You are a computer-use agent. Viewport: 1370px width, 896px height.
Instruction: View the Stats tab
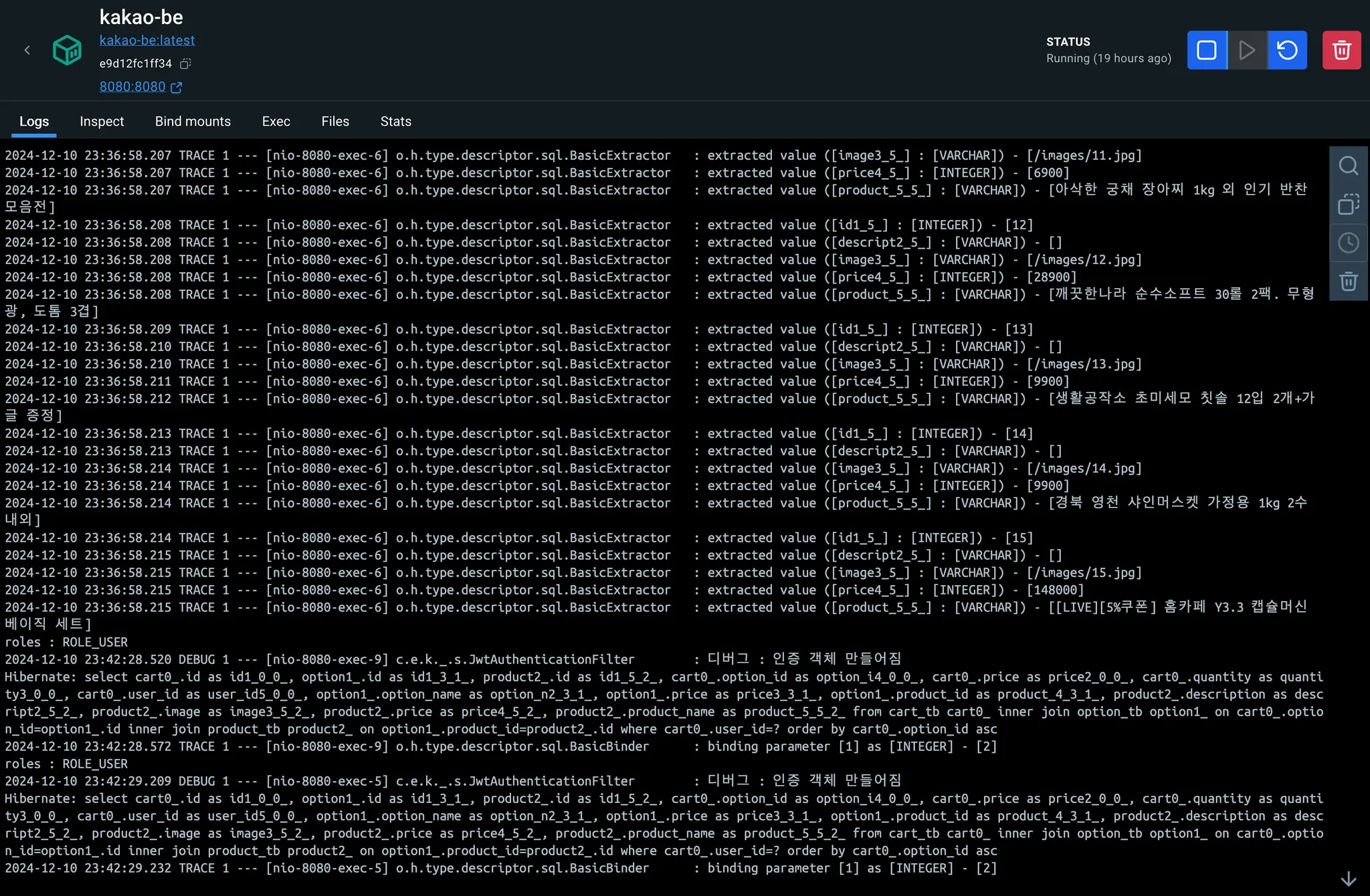pos(395,122)
